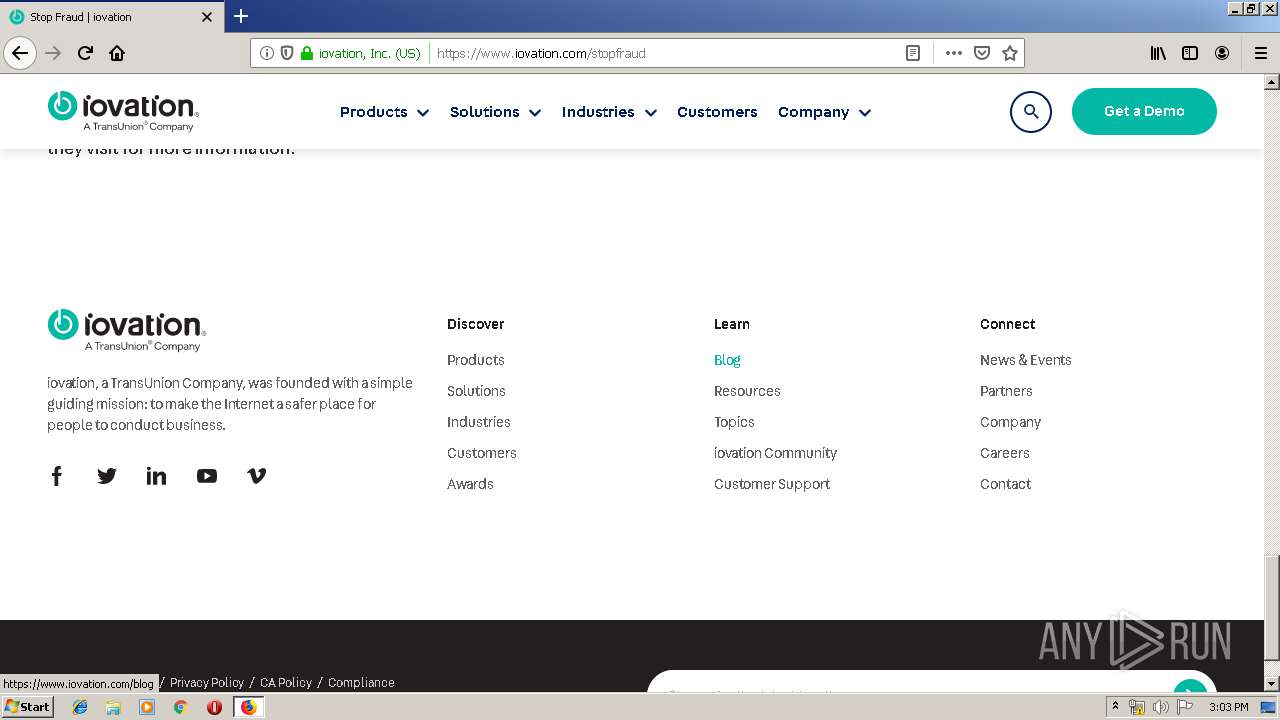Show sidebars icon in toolbar
The image size is (1280, 720).
pos(1190,53)
